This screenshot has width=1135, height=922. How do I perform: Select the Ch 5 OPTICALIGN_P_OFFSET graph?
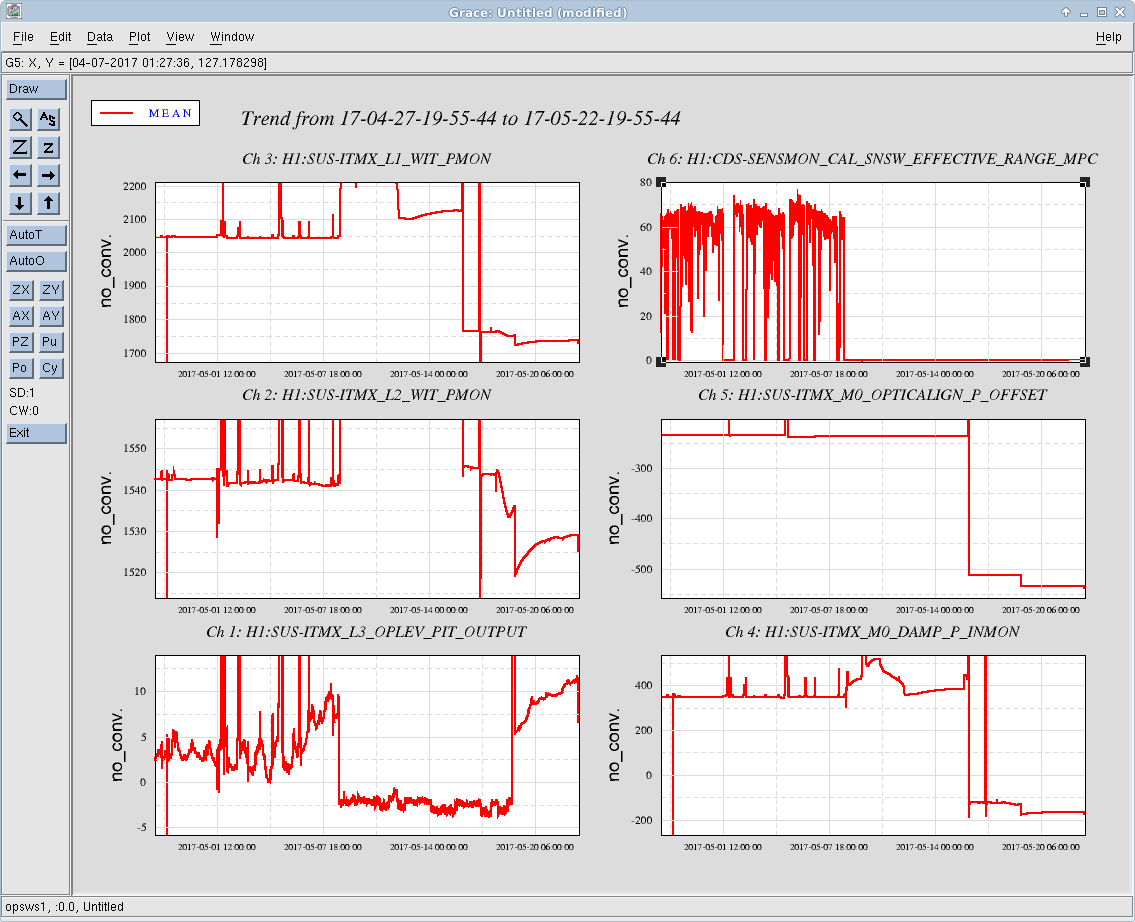click(x=873, y=509)
